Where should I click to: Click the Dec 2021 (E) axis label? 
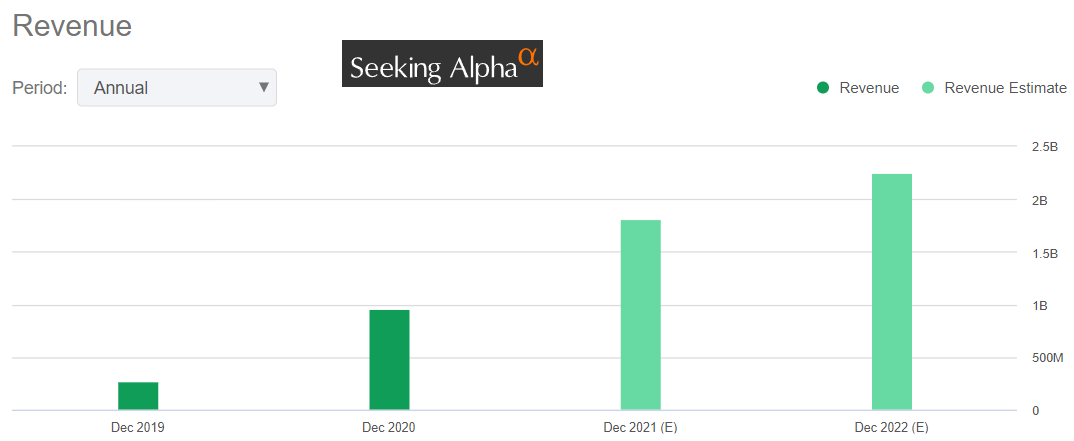(640, 427)
